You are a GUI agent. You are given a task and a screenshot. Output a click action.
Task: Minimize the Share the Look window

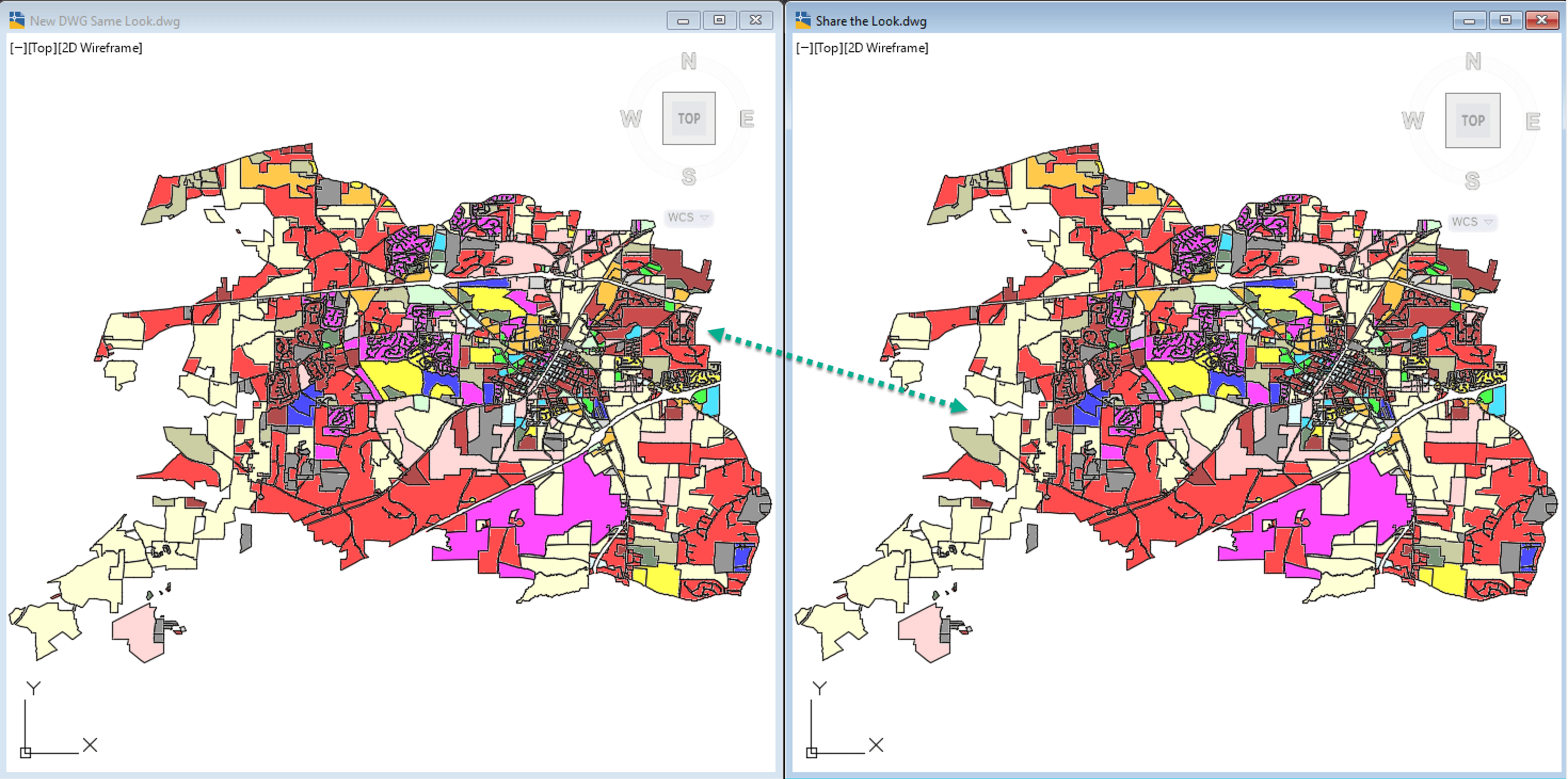[x=1469, y=21]
